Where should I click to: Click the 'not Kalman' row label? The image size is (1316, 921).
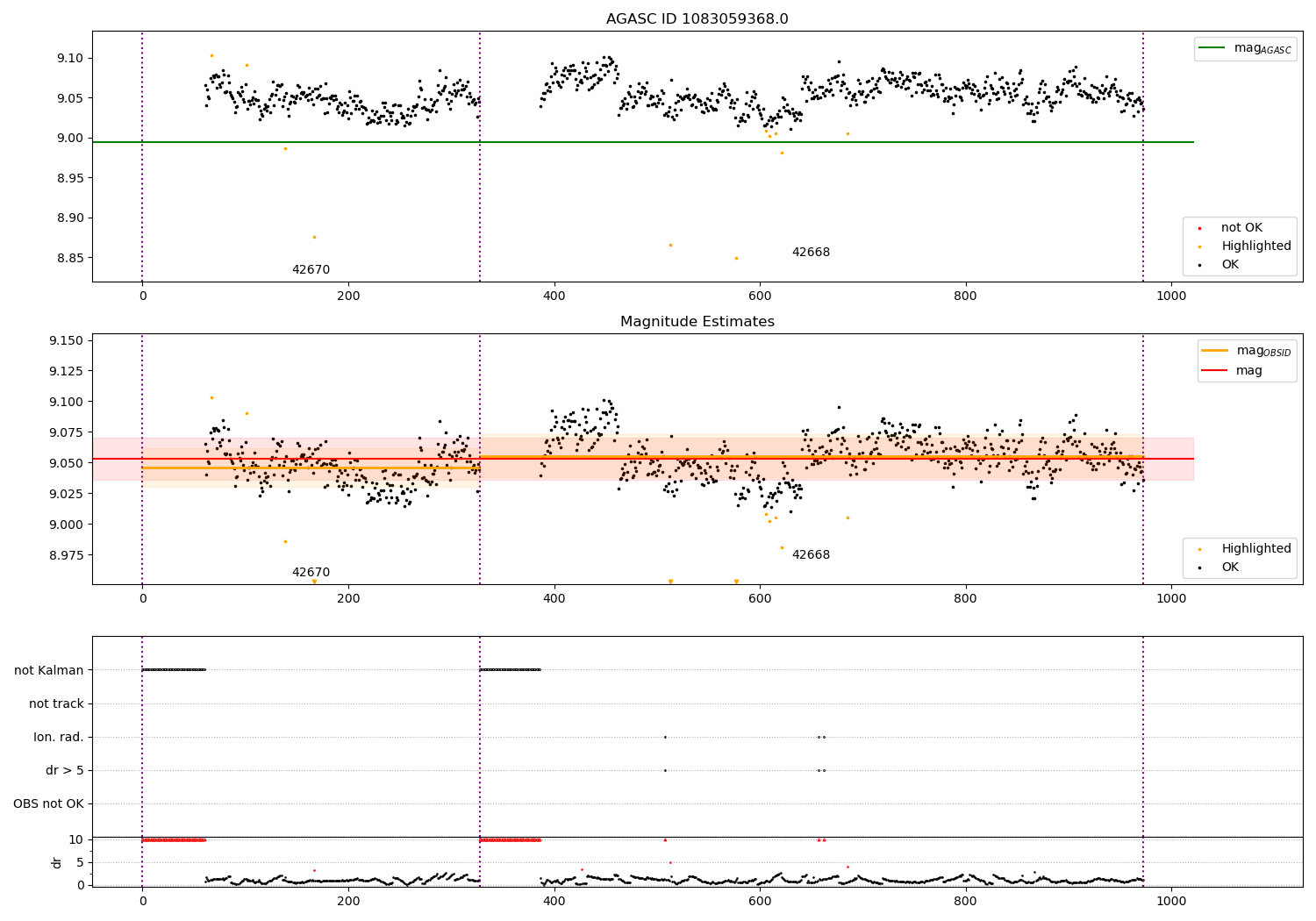[x=49, y=670]
